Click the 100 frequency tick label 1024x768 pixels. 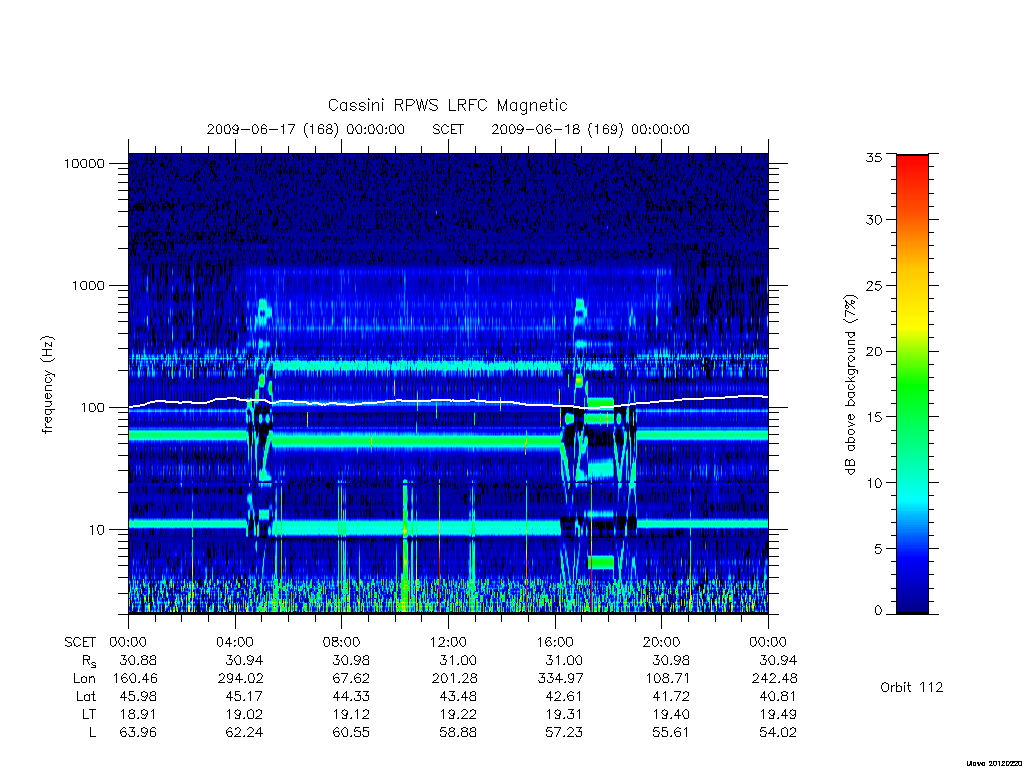[92, 408]
